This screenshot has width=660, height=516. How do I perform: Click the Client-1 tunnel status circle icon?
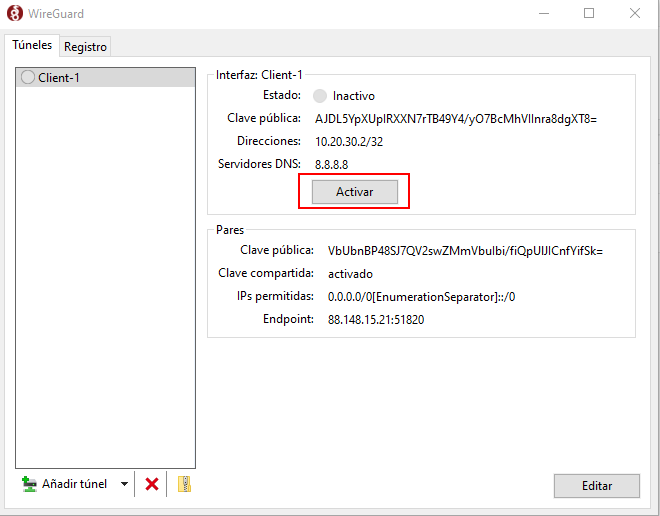28,78
